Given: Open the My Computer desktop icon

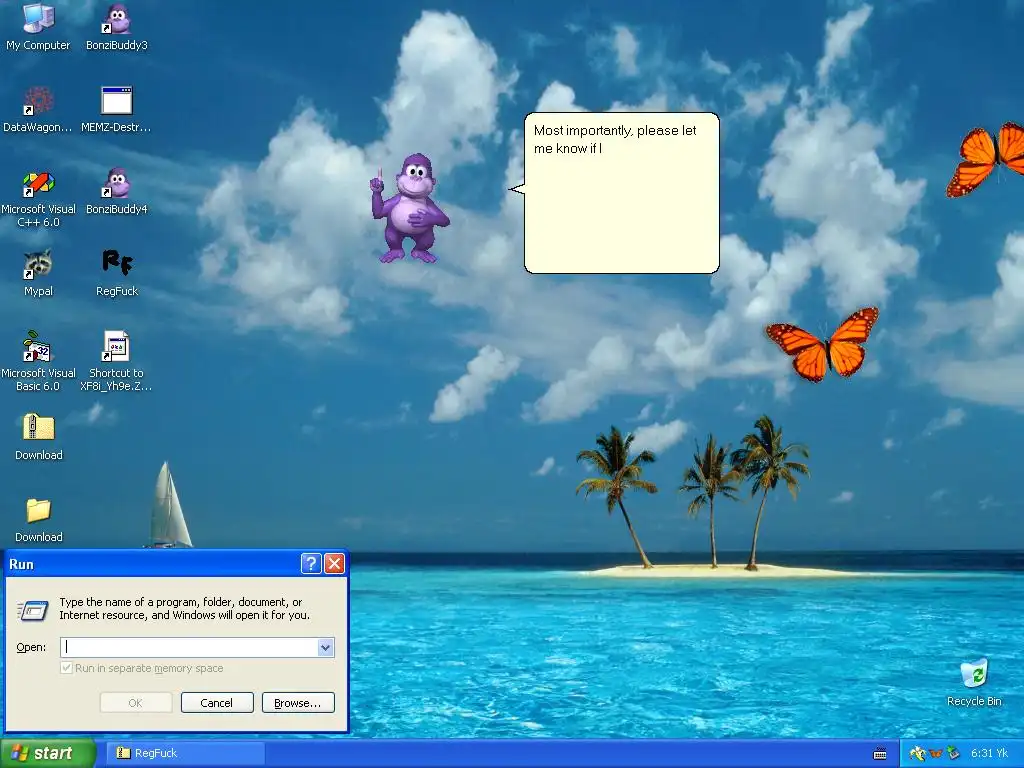Looking at the screenshot, I should coord(38,26).
